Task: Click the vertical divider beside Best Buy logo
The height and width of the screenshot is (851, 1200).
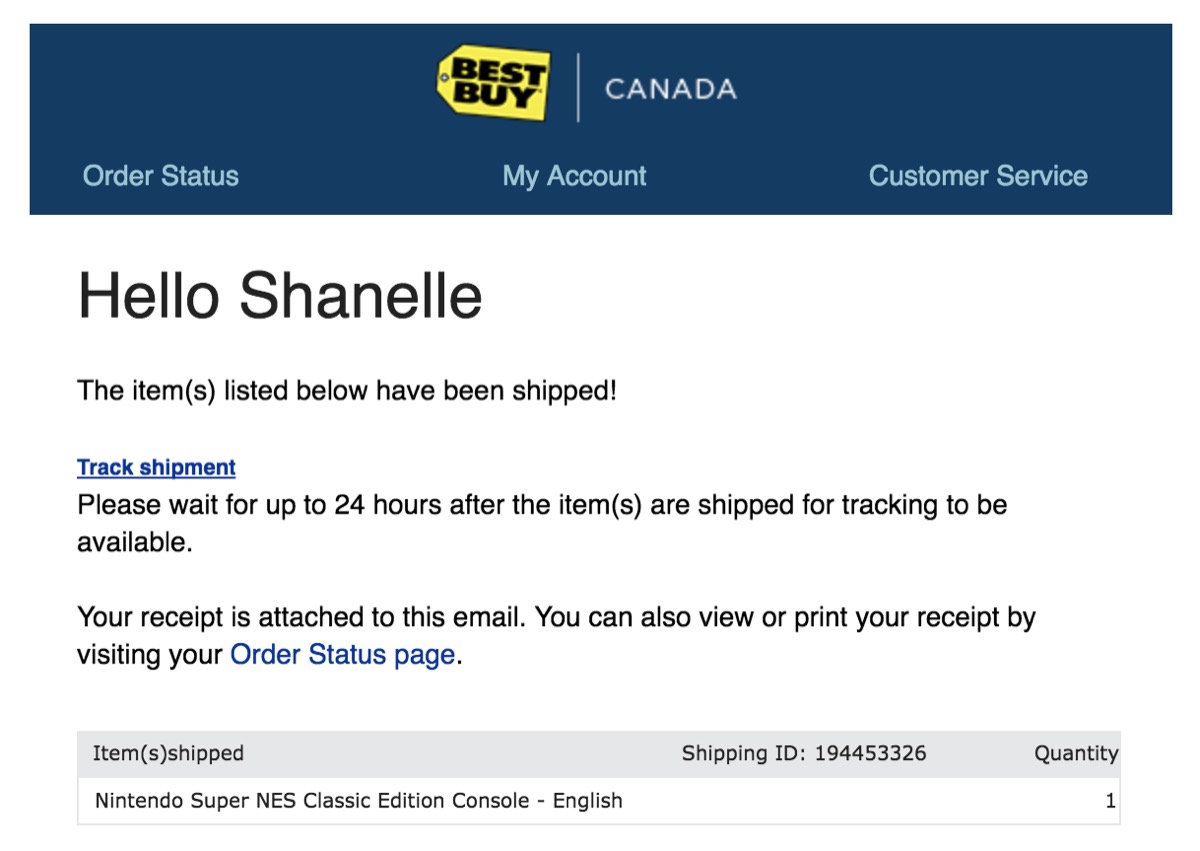Action: pos(578,88)
